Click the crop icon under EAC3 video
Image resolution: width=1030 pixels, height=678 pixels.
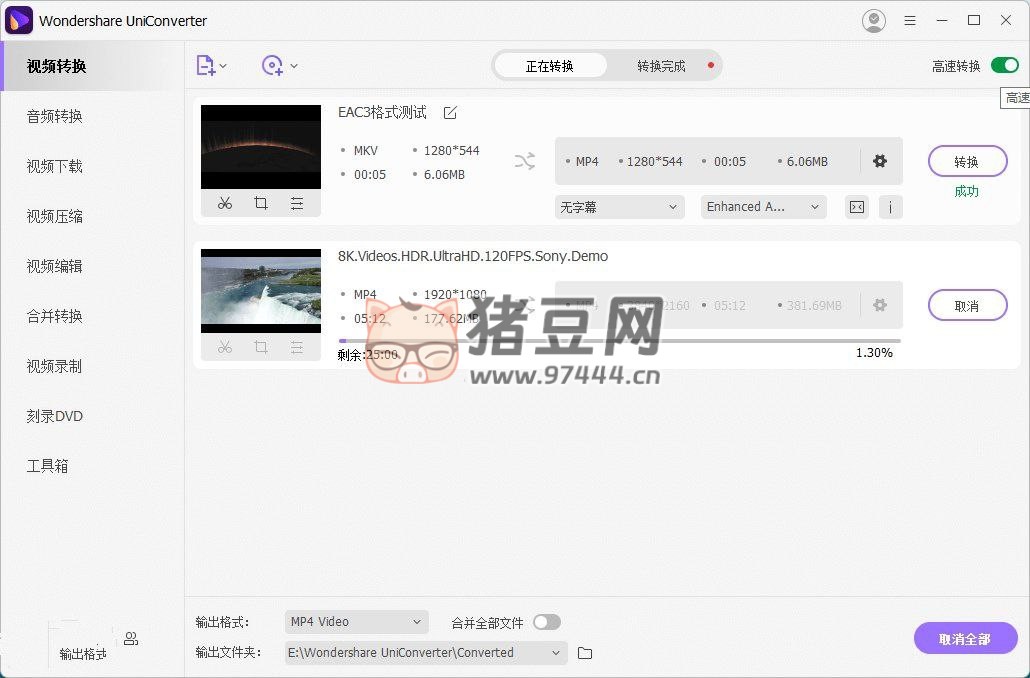[x=261, y=203]
